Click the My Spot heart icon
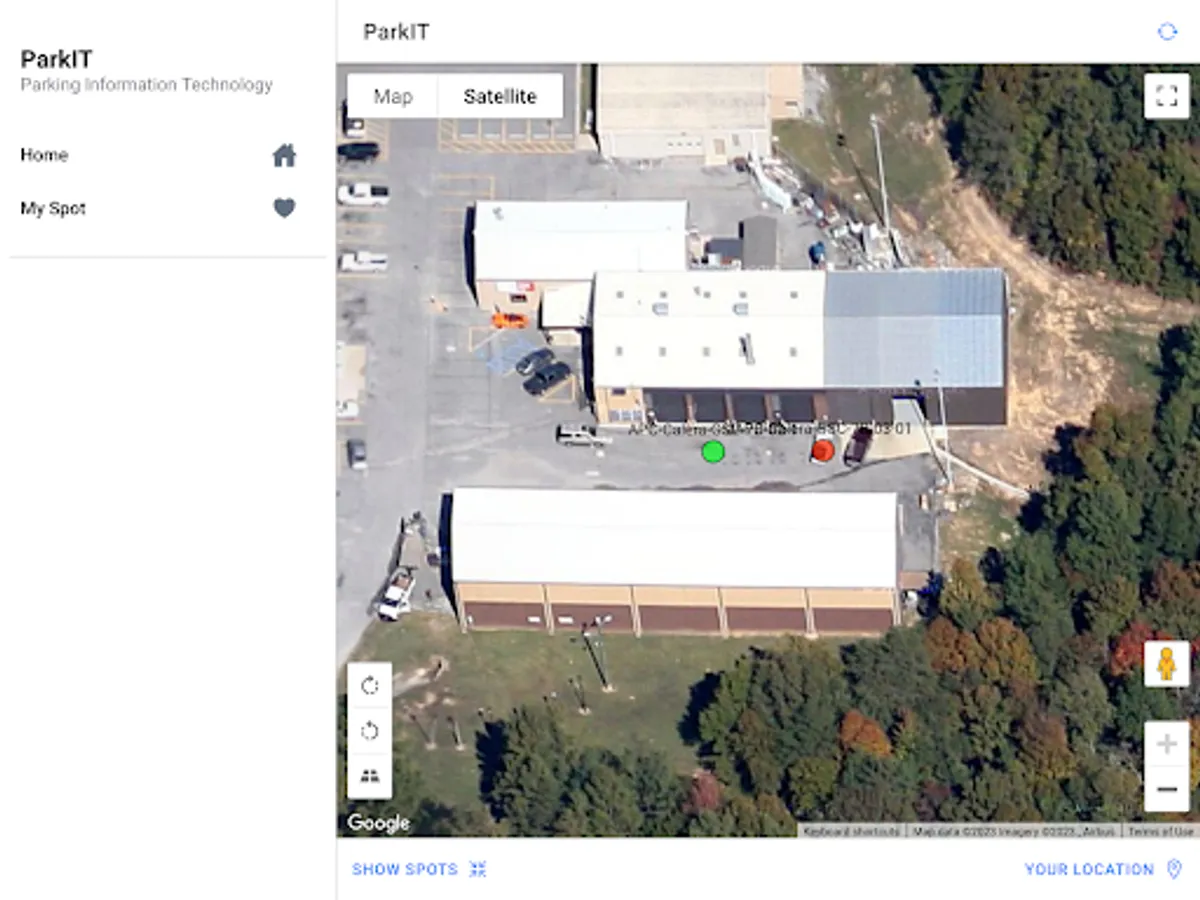Screen dimensions: 1200x900 click(x=285, y=208)
